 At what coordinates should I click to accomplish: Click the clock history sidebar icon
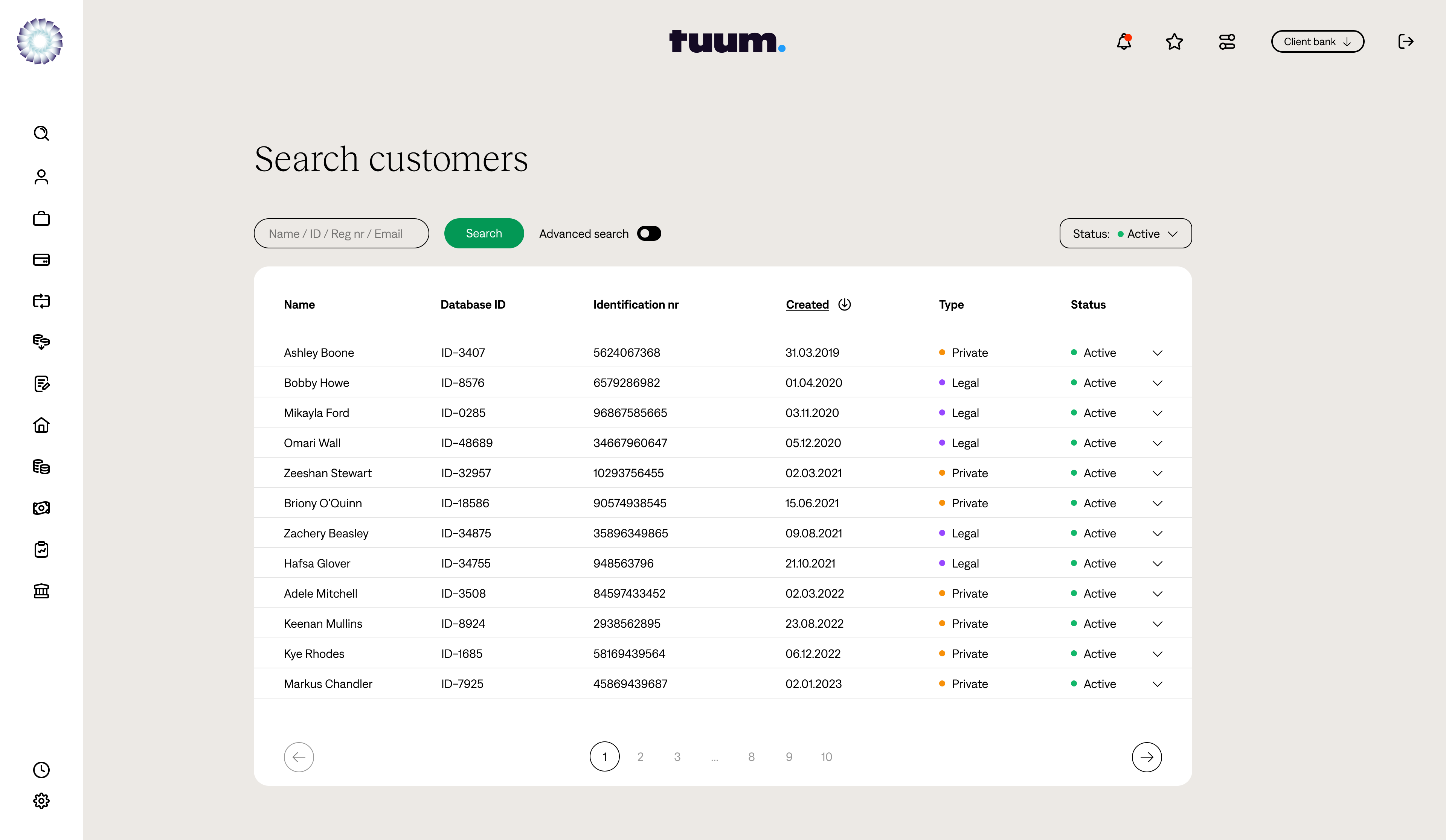[x=41, y=770]
